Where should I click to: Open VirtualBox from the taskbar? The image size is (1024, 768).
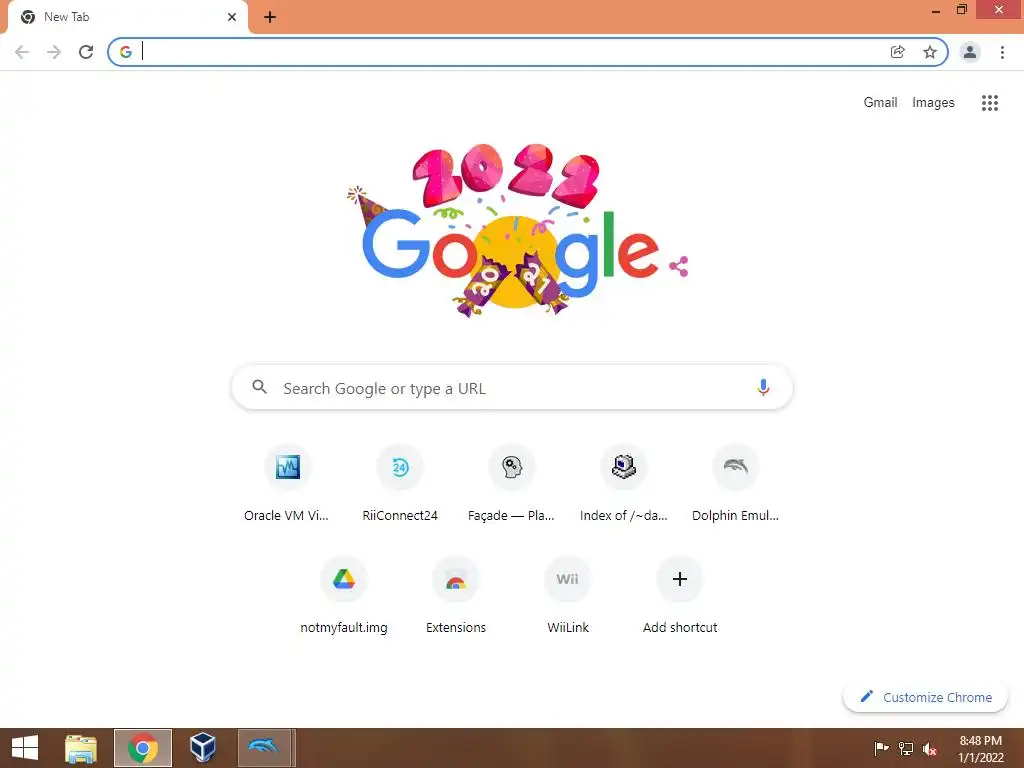(202, 748)
